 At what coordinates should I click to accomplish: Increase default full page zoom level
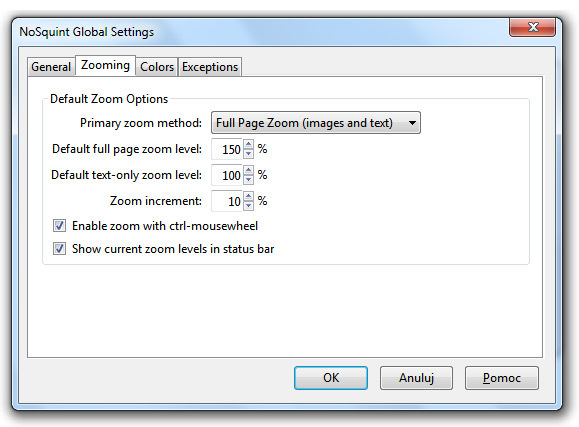click(249, 144)
